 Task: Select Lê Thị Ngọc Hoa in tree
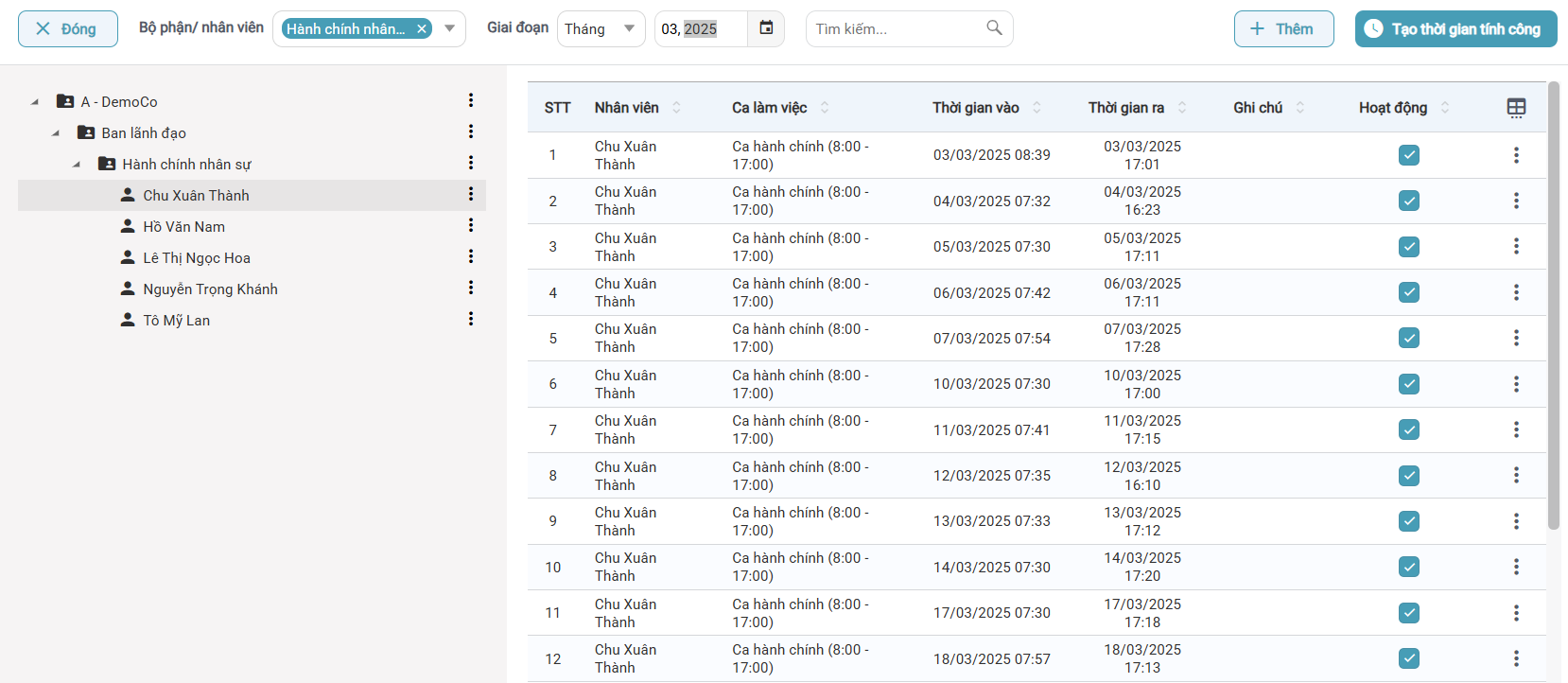[197, 258]
